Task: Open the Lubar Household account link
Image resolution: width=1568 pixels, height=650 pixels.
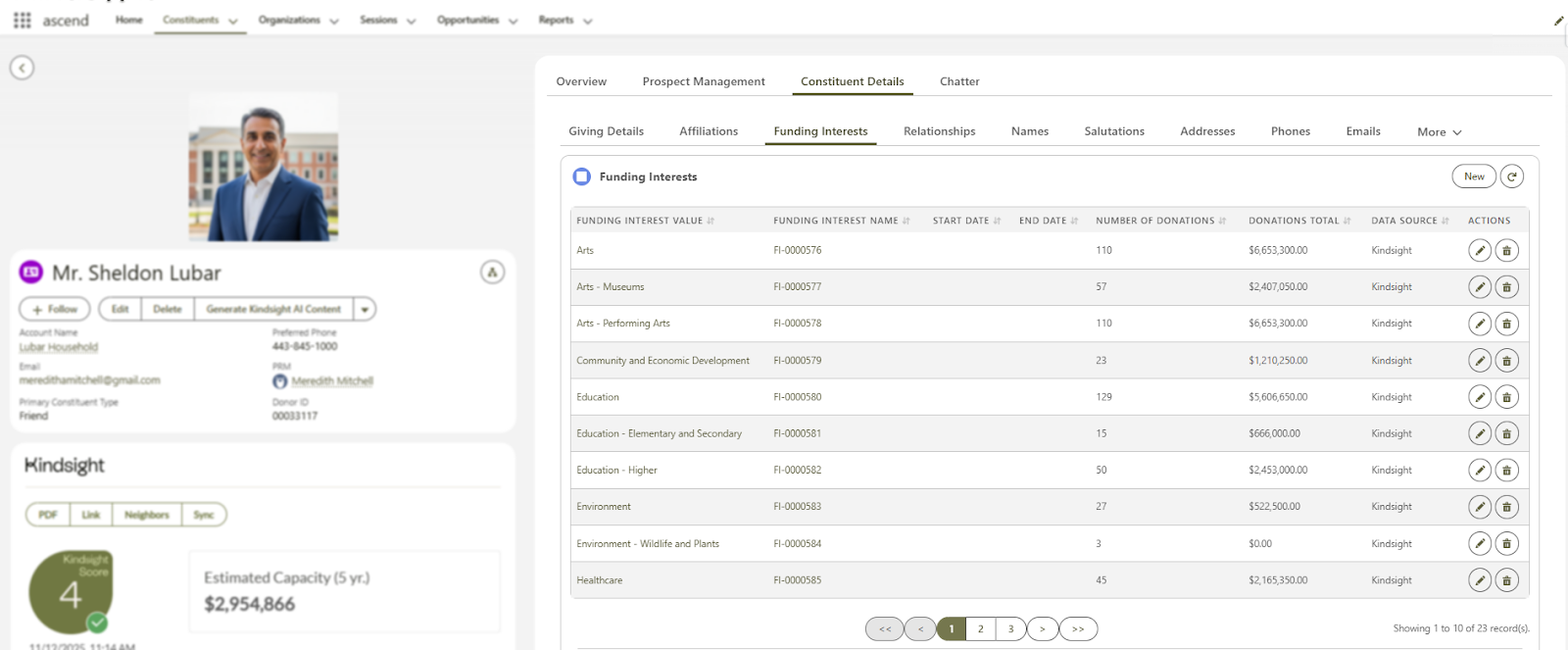Action: tap(59, 347)
